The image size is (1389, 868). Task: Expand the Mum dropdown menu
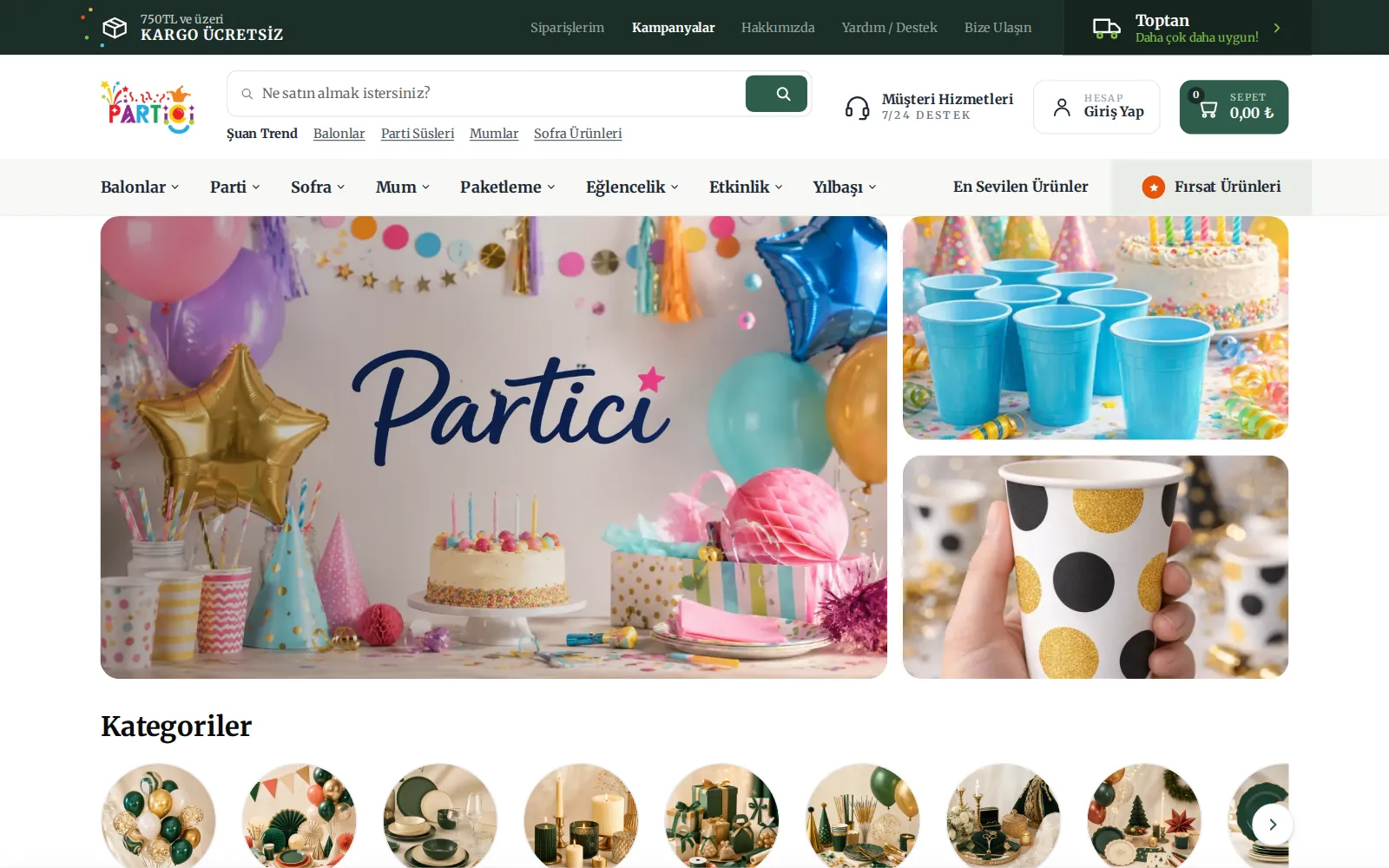tap(403, 187)
